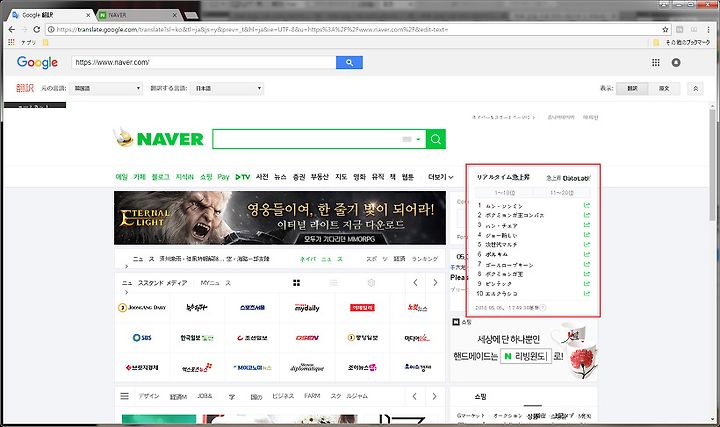Image resolution: width=720 pixels, height=427 pixels.
Task: Click the help icon beside the ranking timestamp
Action: click(x=543, y=308)
